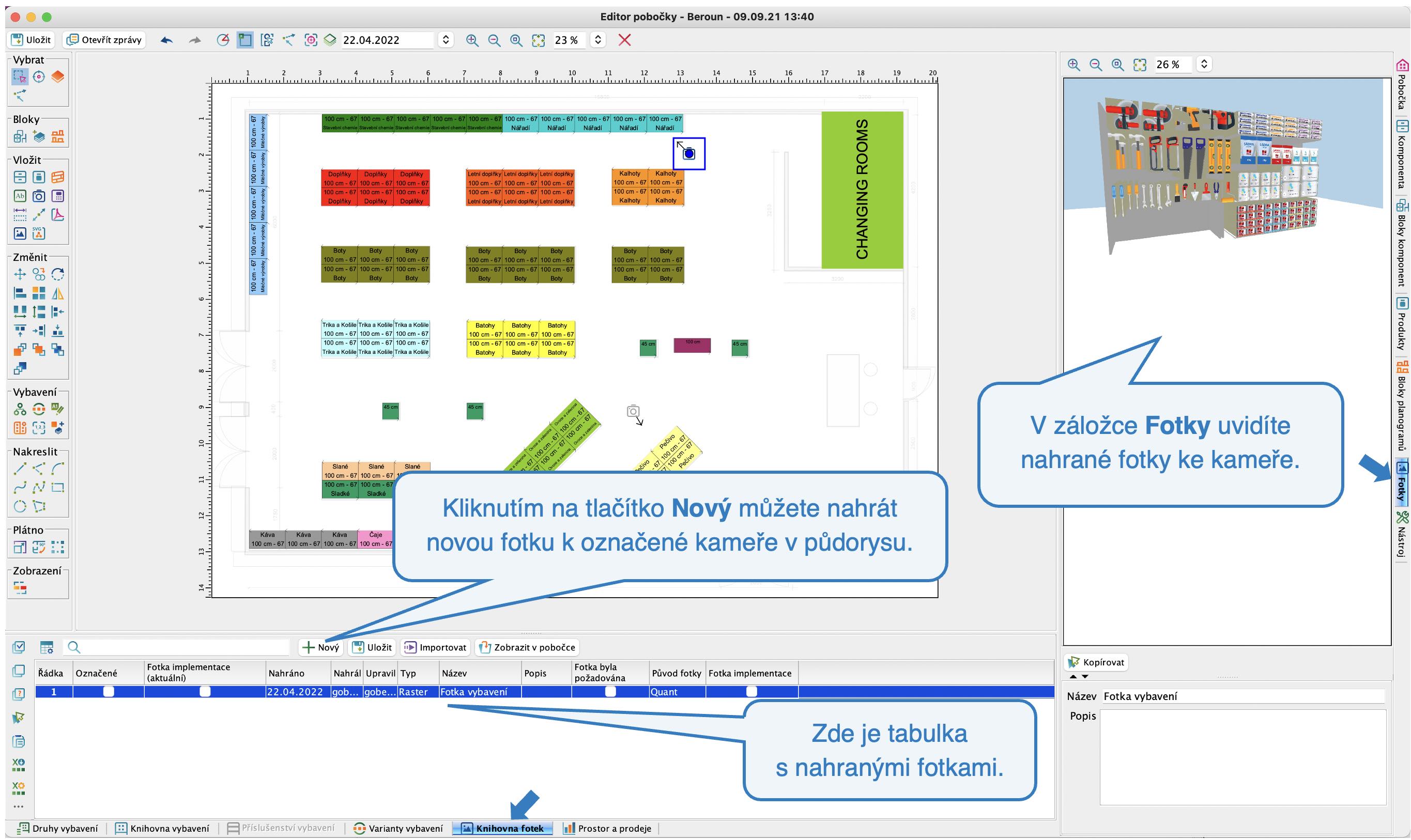Click the Nový button to upload photo
The width and height of the screenshot is (1411, 840).
click(320, 647)
